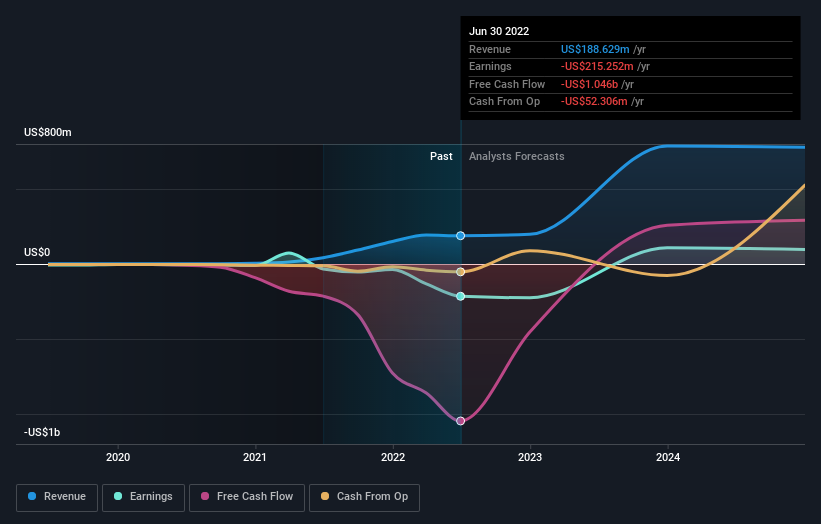Click the US$0 y-axis label
Image resolution: width=821 pixels, height=524 pixels.
click(x=37, y=252)
